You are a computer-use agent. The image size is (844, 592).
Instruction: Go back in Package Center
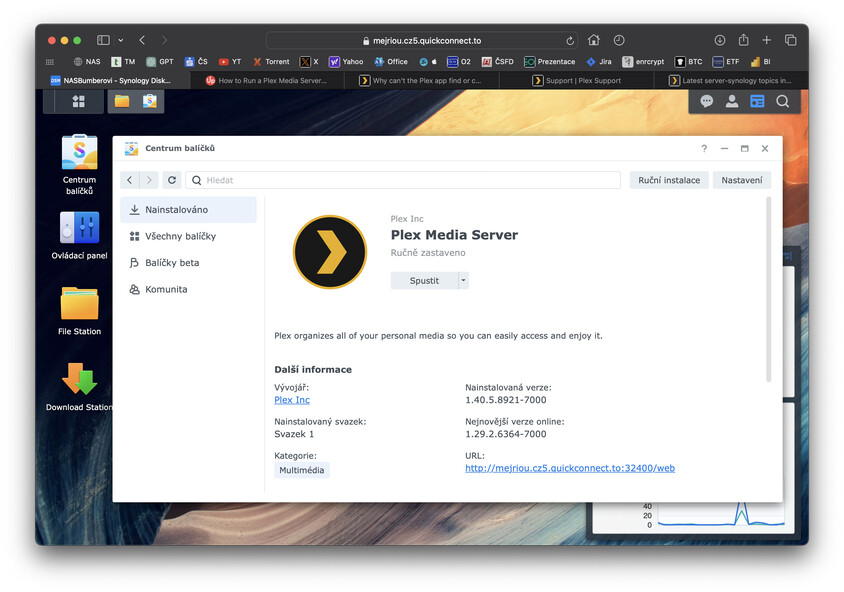[130, 180]
